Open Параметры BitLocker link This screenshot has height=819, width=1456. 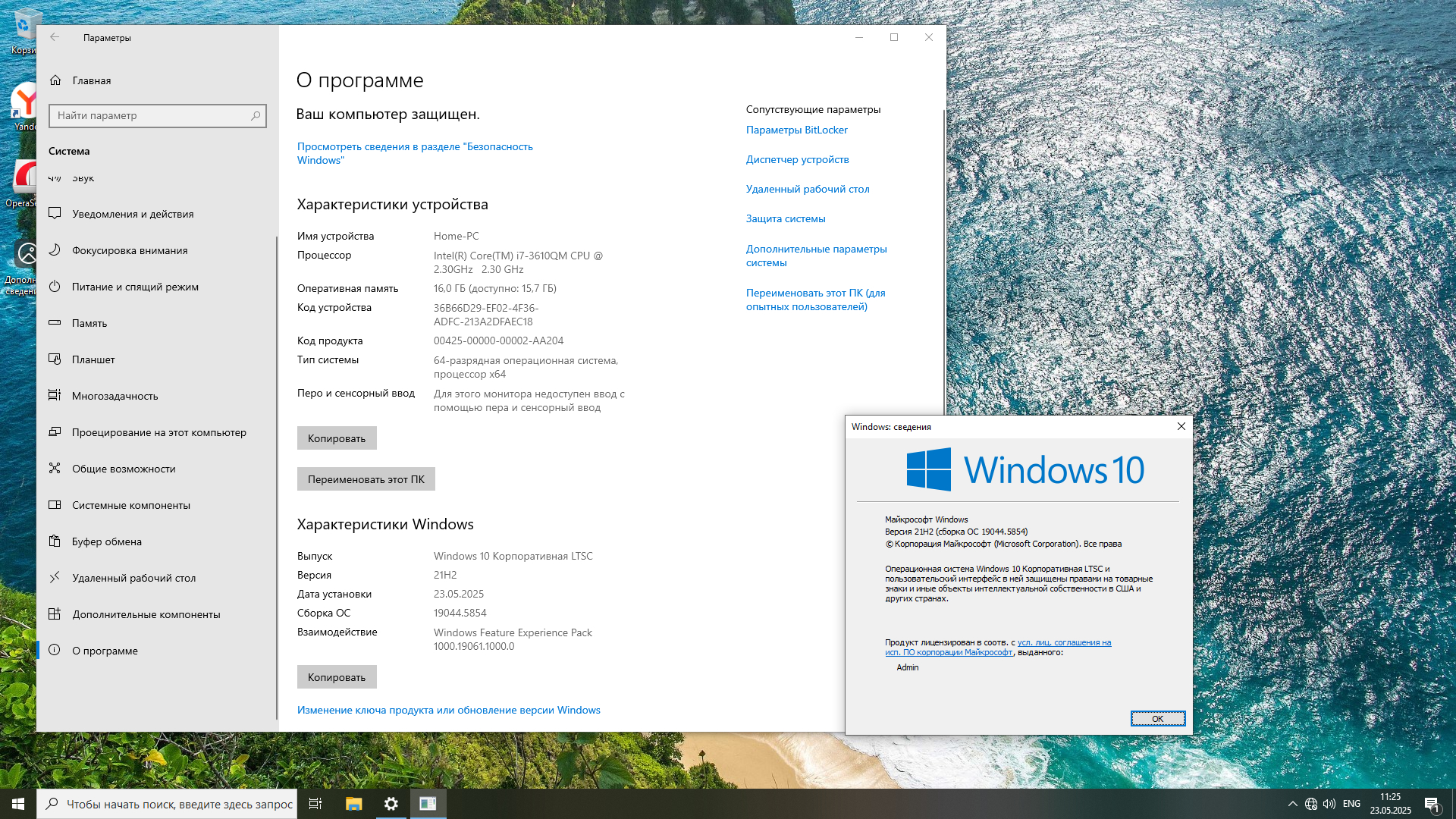[x=796, y=130]
